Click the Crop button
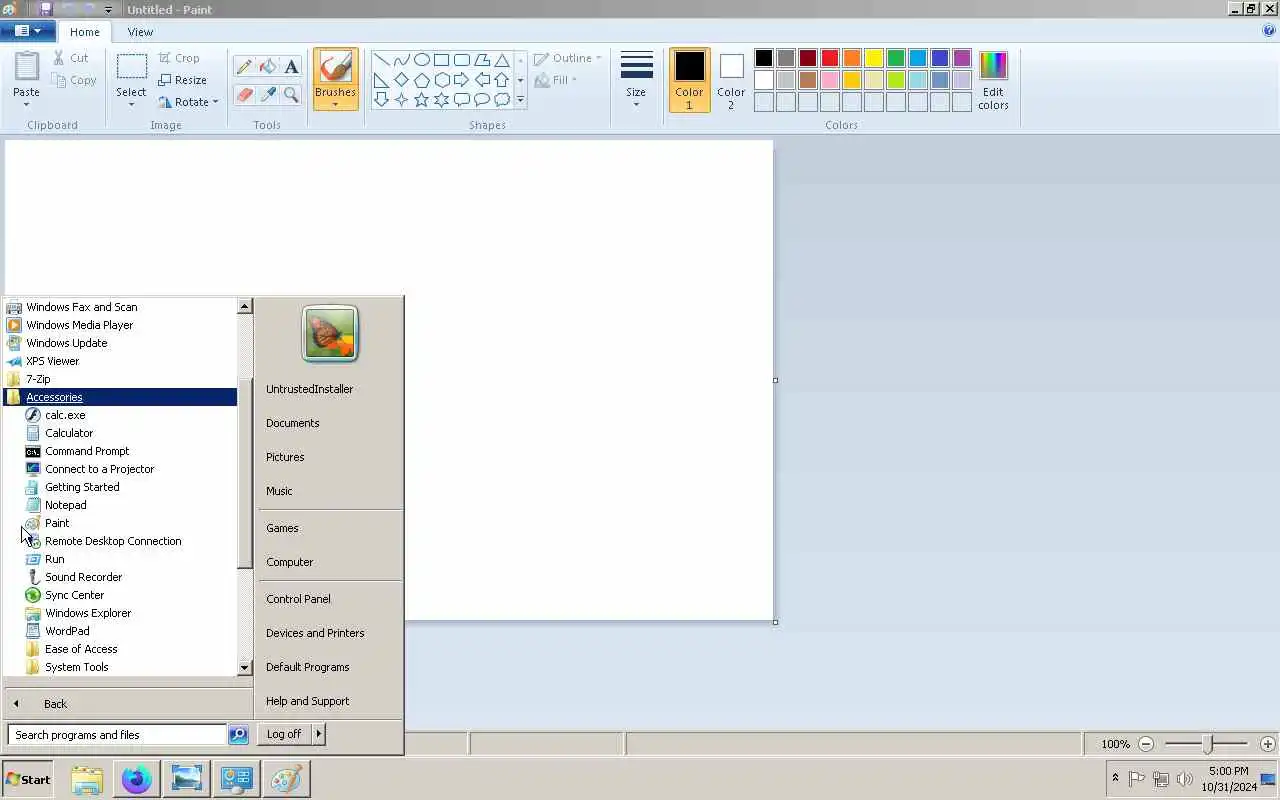 (179, 58)
